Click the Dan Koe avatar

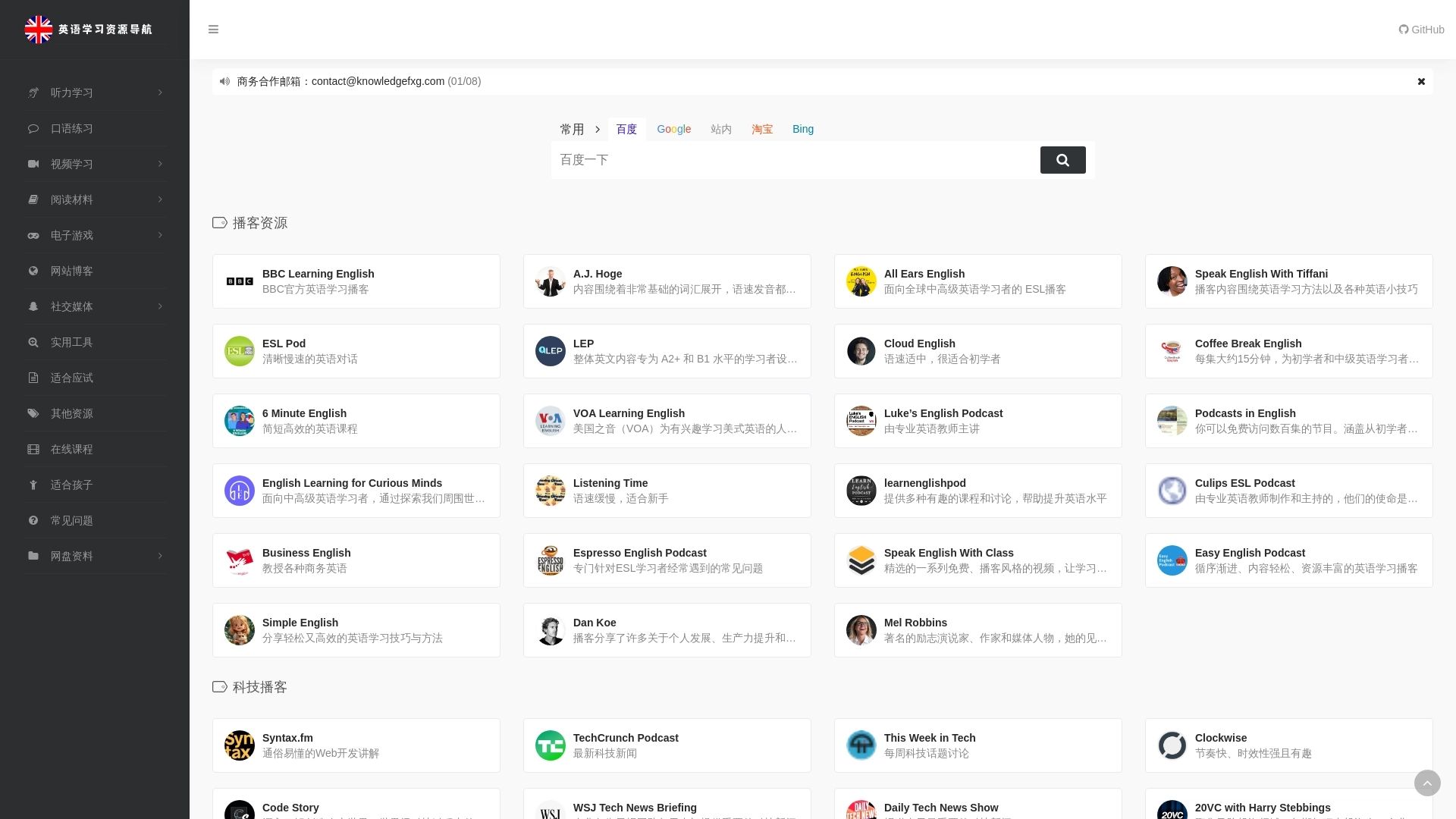pos(551,630)
